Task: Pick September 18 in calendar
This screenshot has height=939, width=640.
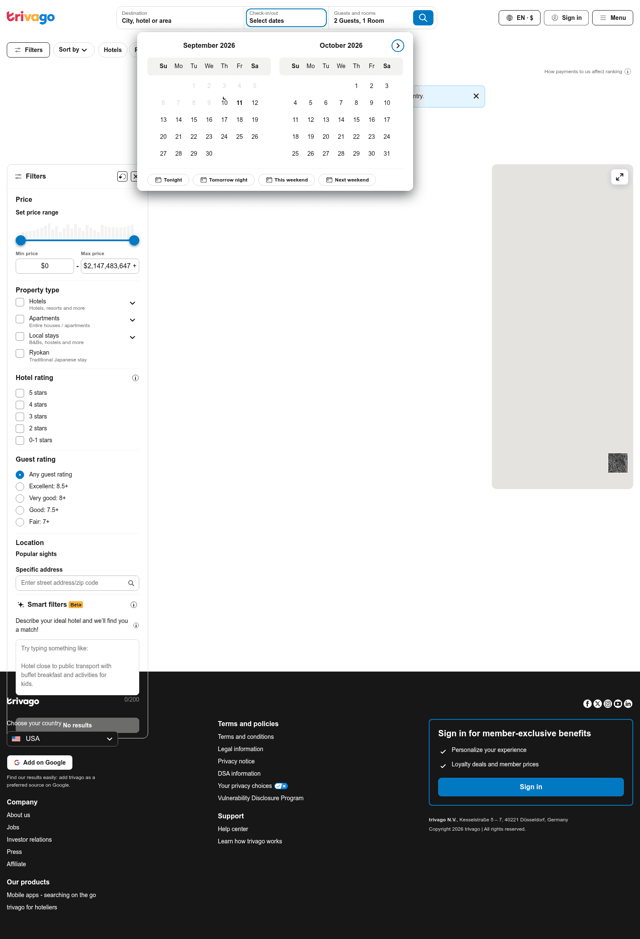Action: click(239, 120)
